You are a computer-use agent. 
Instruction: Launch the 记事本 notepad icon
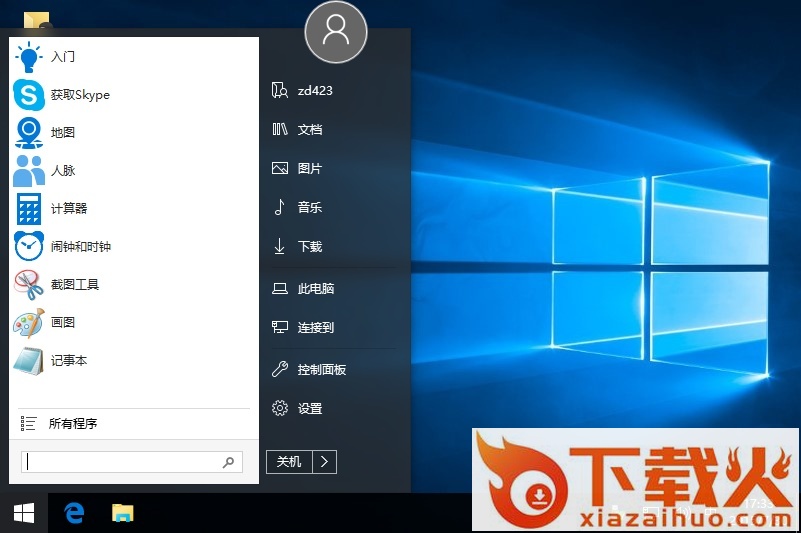coord(29,360)
